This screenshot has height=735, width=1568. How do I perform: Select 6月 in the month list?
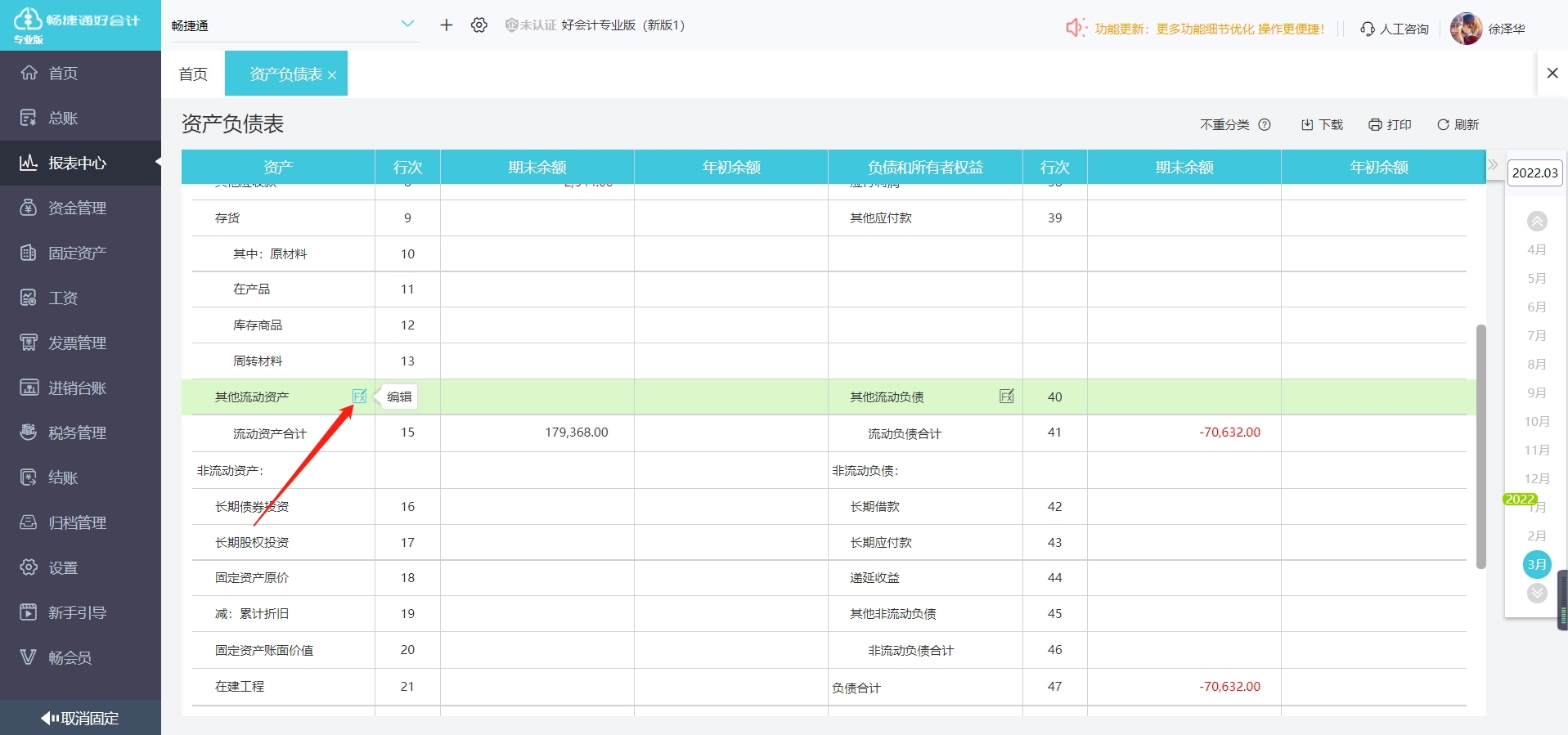(1537, 307)
